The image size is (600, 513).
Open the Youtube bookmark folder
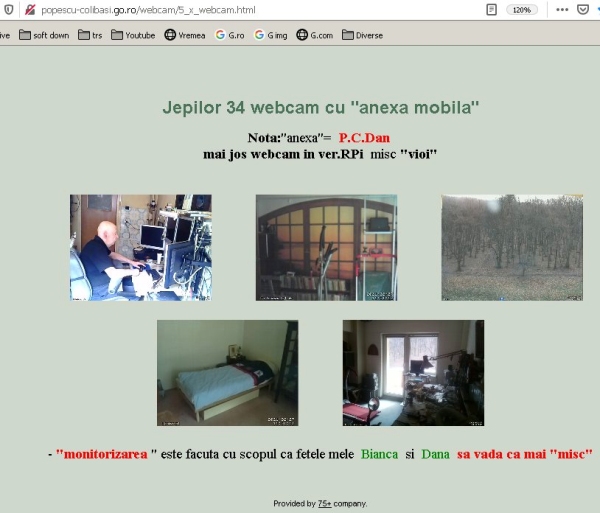pyautogui.click(x=133, y=35)
